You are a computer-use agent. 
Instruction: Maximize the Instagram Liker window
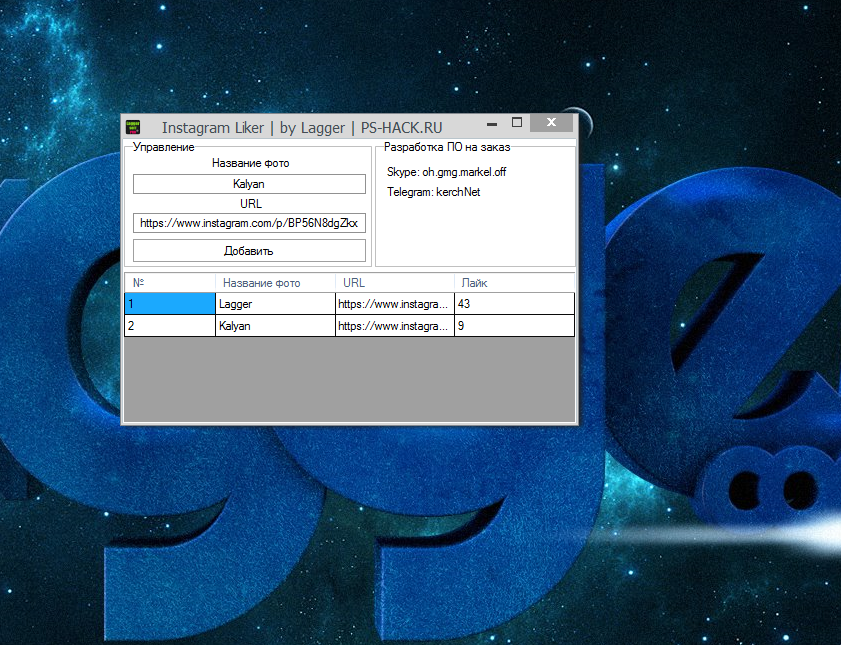pos(517,123)
